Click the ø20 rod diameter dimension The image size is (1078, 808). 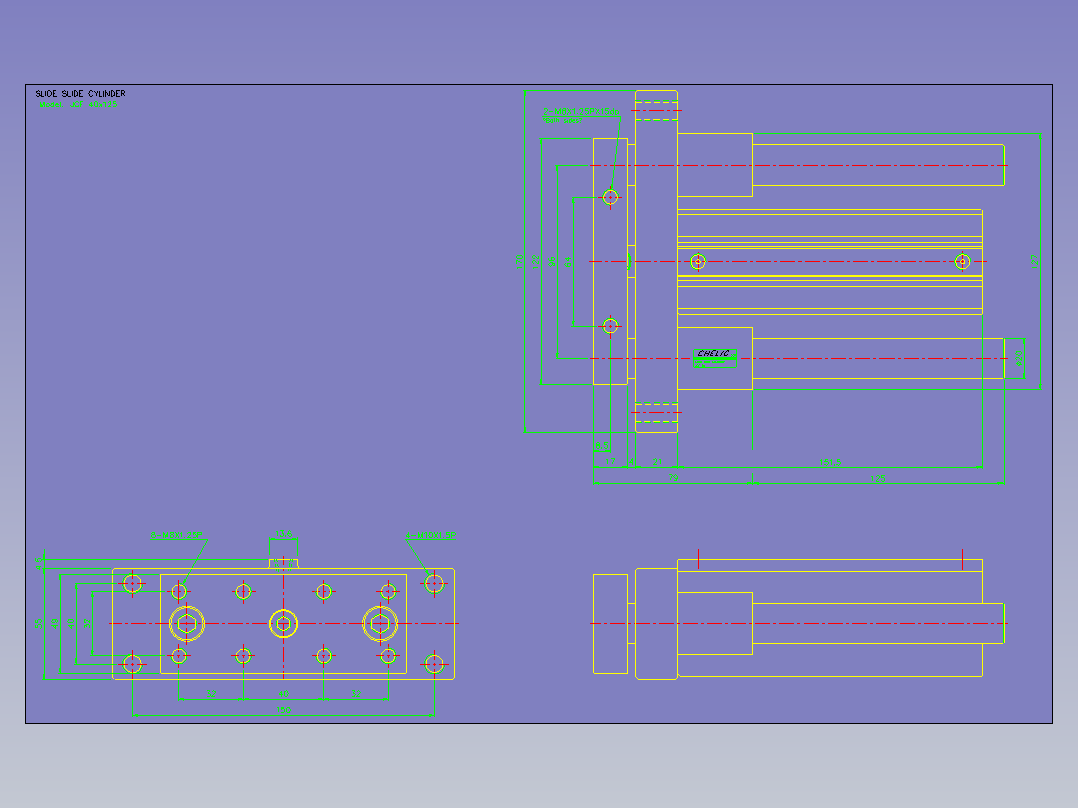point(1018,358)
